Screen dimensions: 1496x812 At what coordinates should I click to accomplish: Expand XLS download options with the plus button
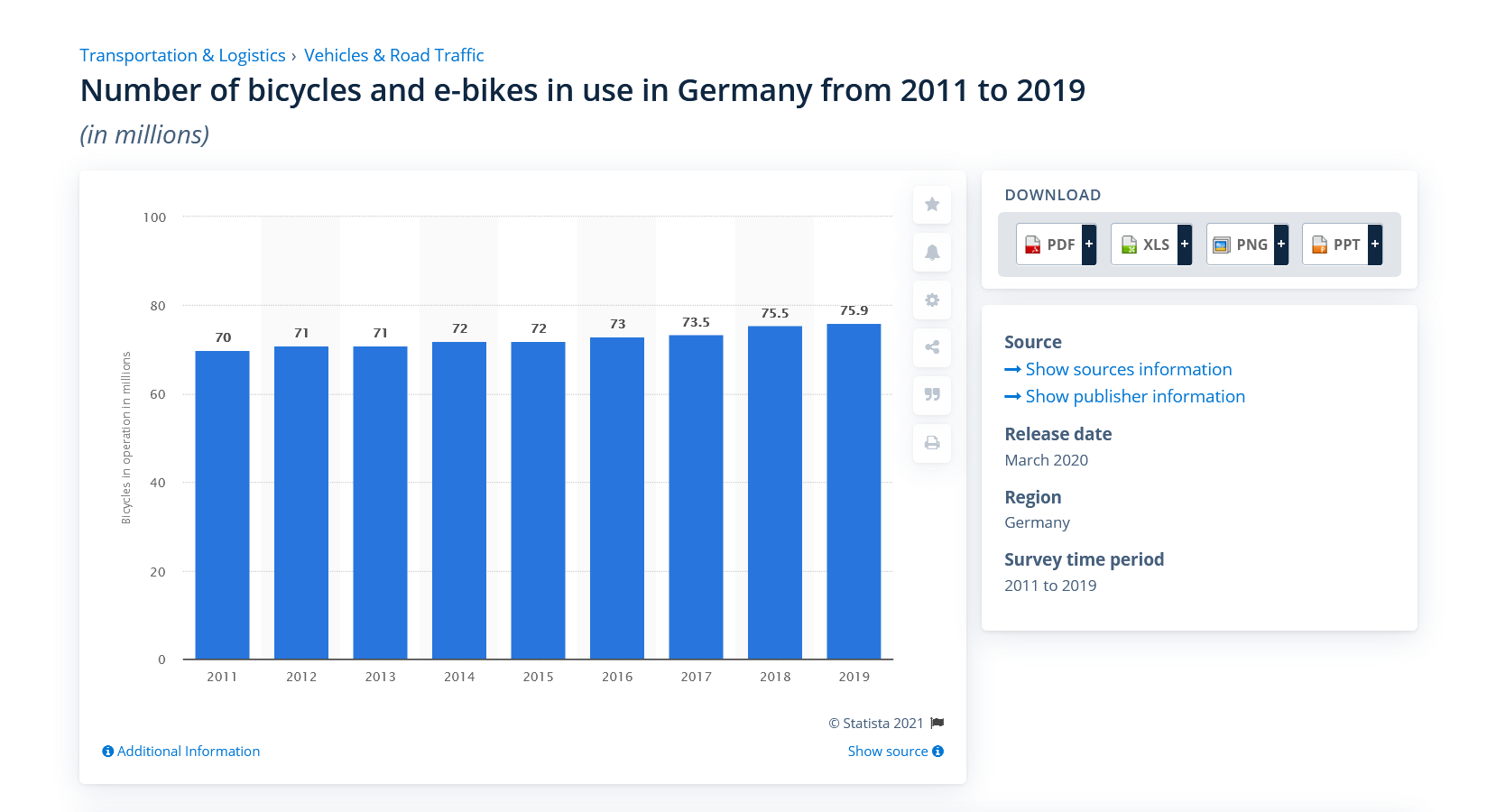[1185, 244]
